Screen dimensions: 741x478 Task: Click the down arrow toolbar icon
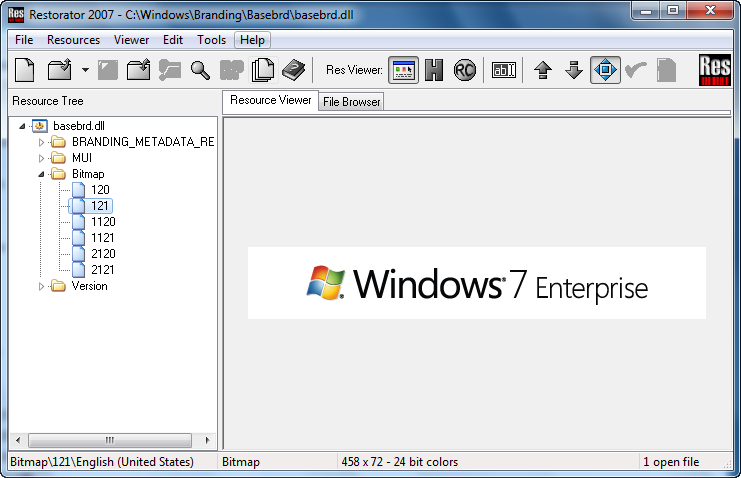point(573,70)
